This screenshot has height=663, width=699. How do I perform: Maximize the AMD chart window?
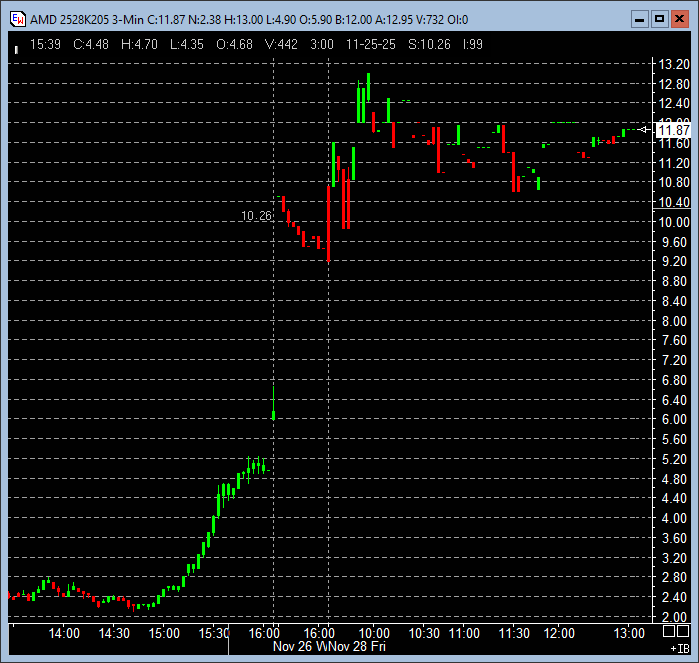point(659,18)
